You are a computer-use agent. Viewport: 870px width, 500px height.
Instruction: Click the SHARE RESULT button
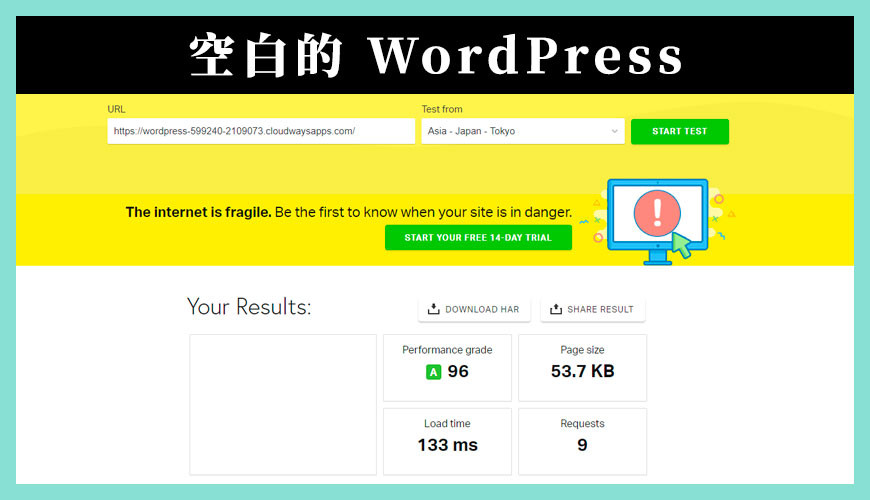tap(593, 310)
